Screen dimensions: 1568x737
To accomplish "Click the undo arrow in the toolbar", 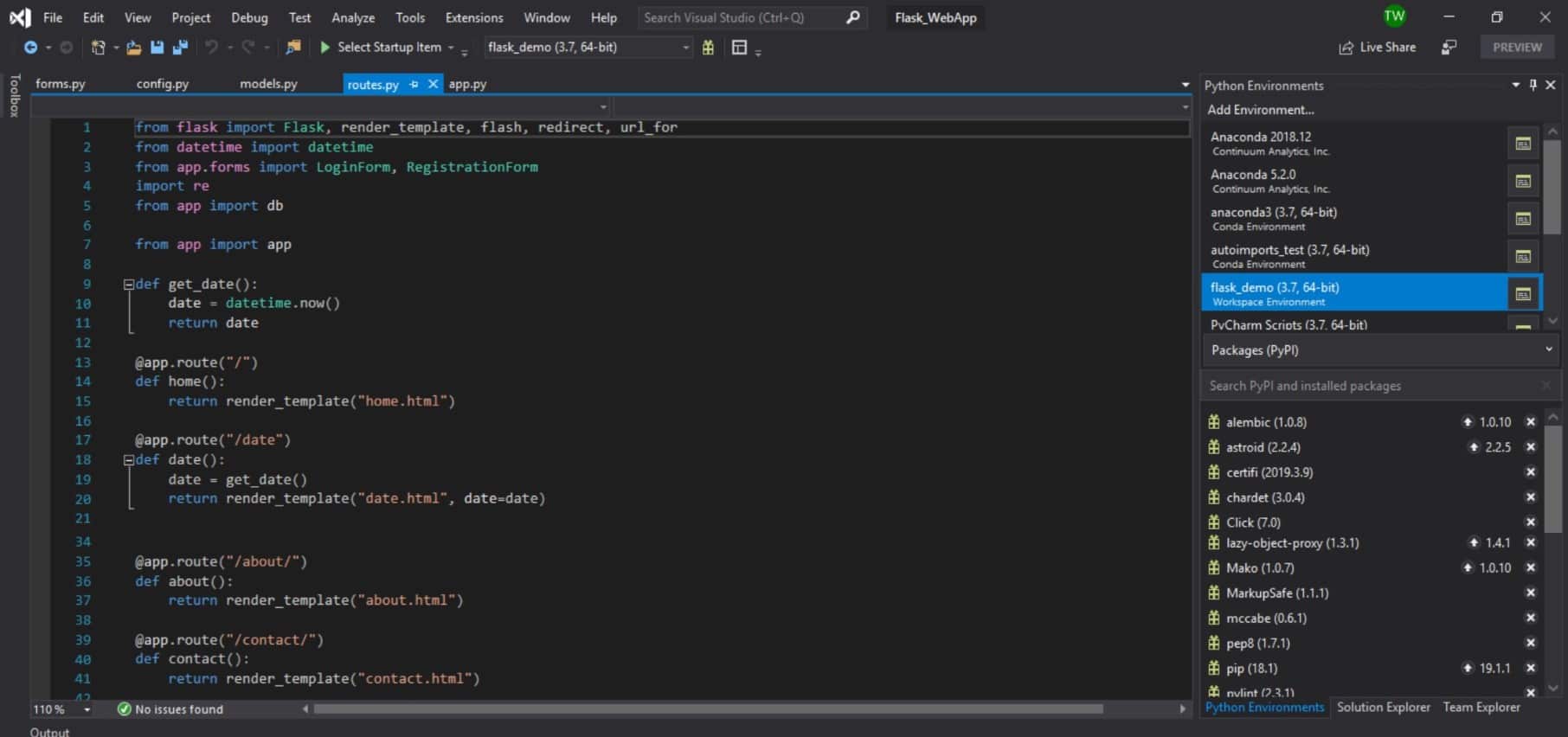I will pyautogui.click(x=211, y=48).
